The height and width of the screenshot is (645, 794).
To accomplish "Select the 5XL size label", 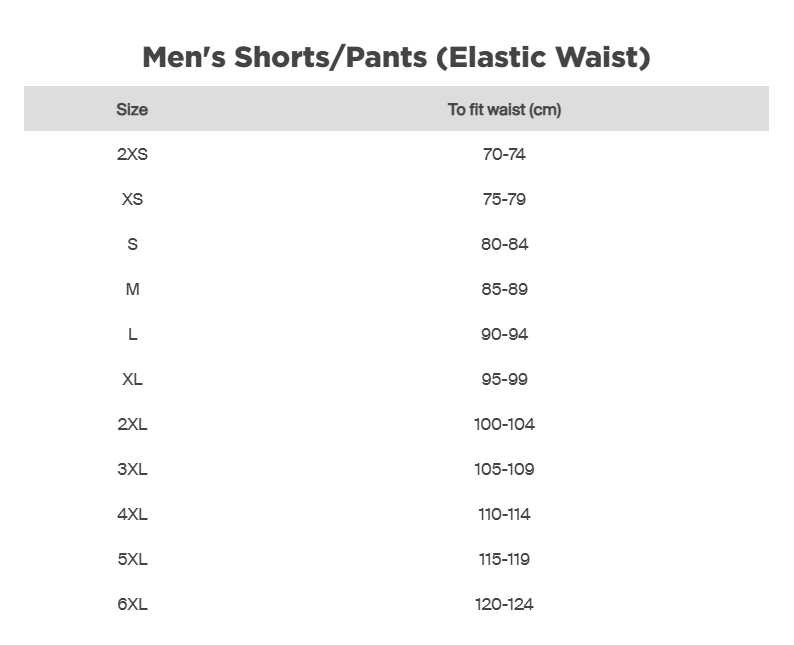I will tap(132, 559).
